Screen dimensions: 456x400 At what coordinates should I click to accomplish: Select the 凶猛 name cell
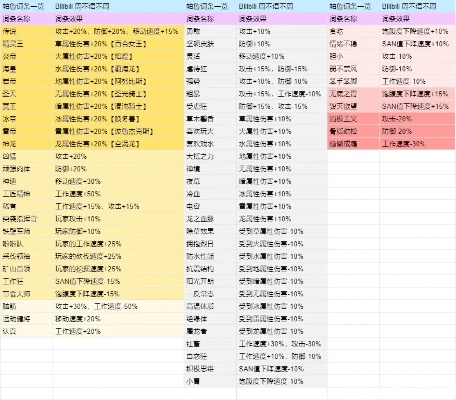coord(26,156)
